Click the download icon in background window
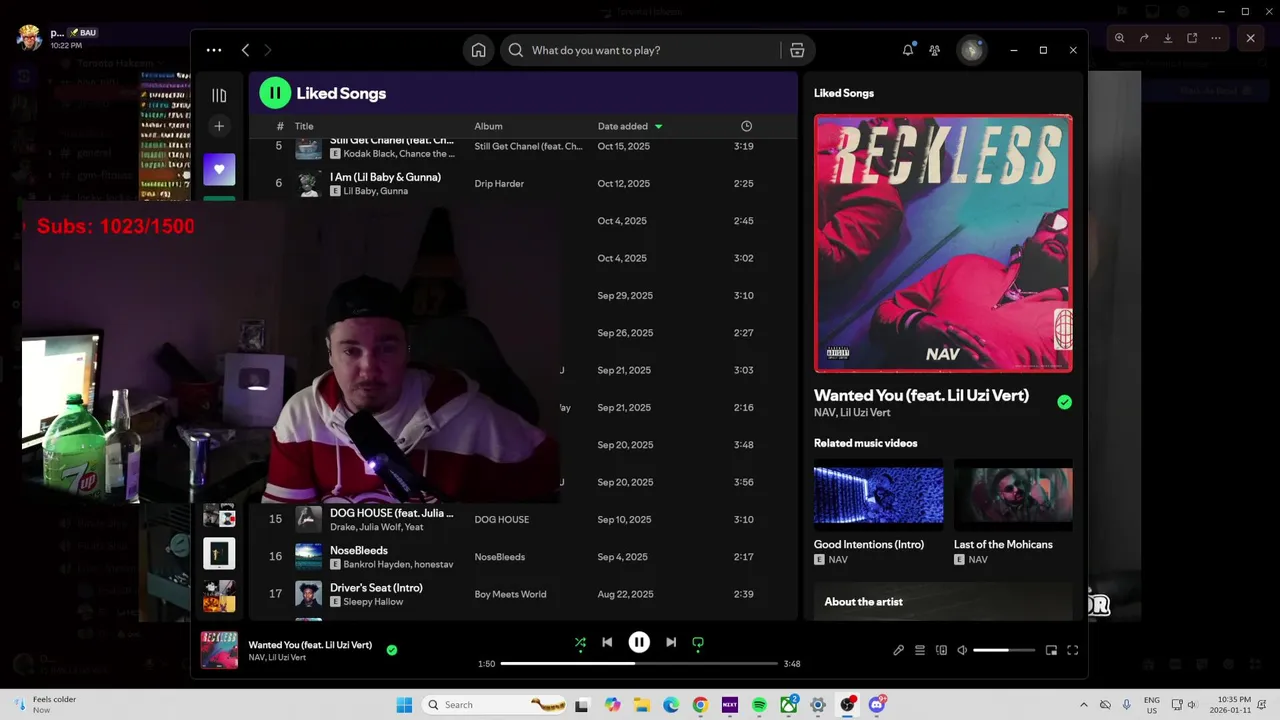The width and height of the screenshot is (1280, 720). [1168, 38]
